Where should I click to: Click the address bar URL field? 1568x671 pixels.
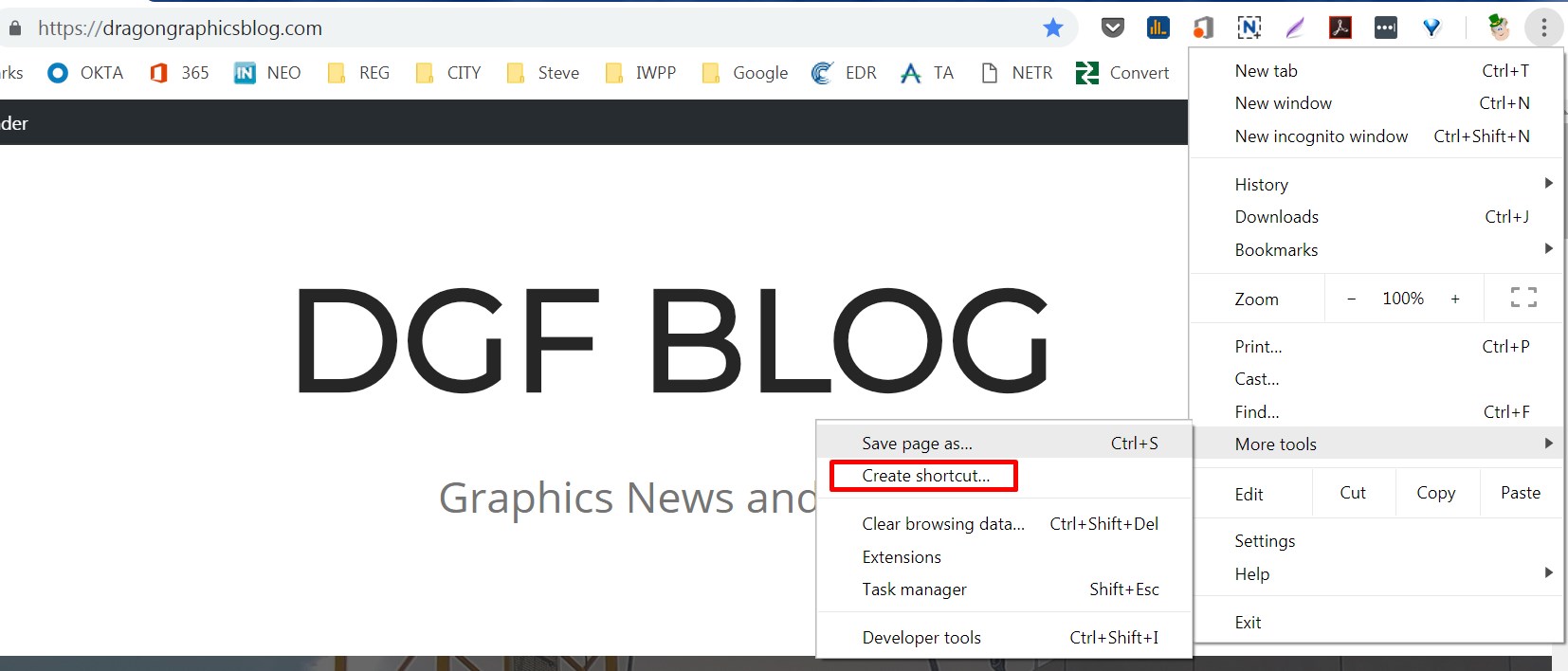point(531,28)
